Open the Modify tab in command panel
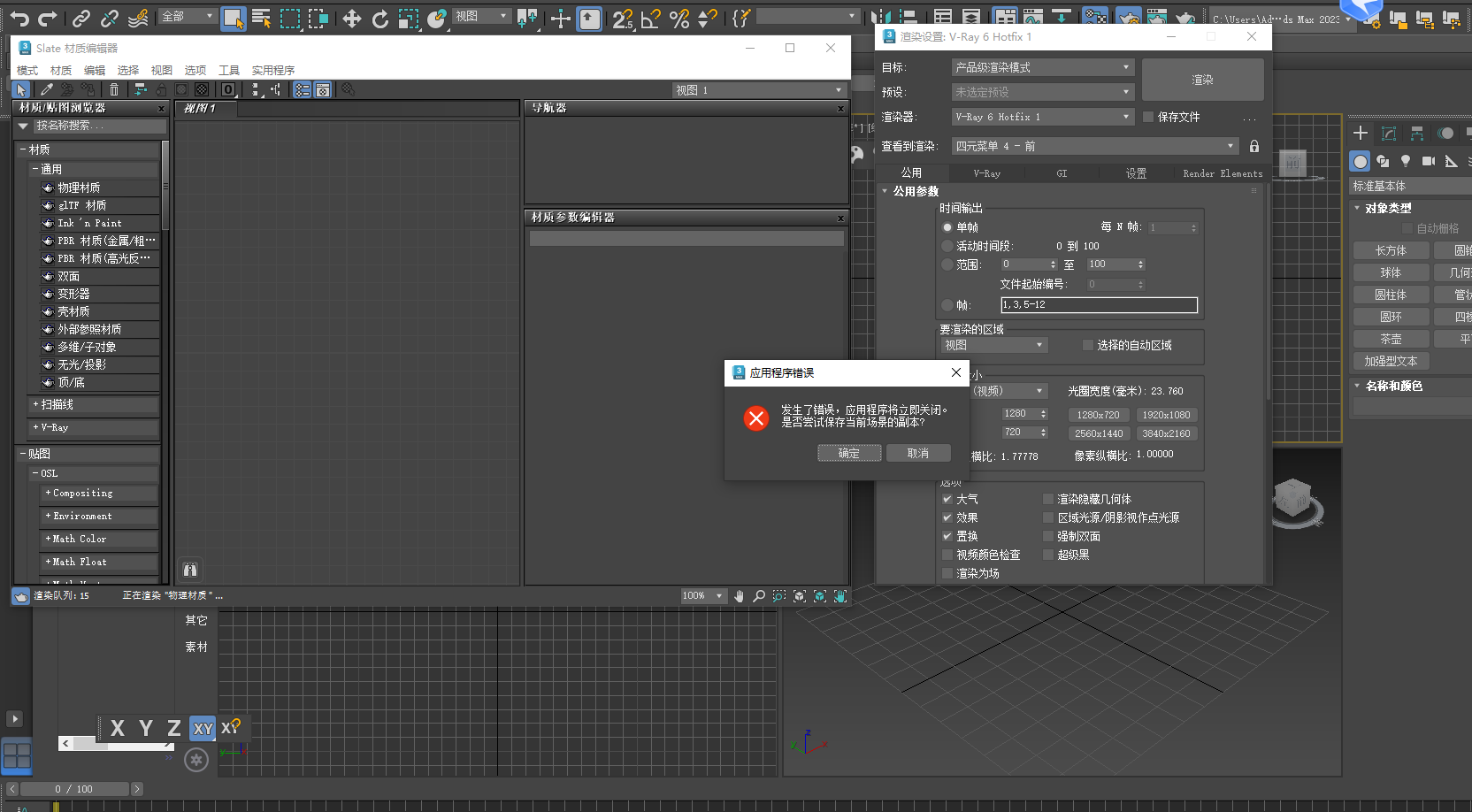Image resolution: width=1472 pixels, height=812 pixels. [1389, 134]
